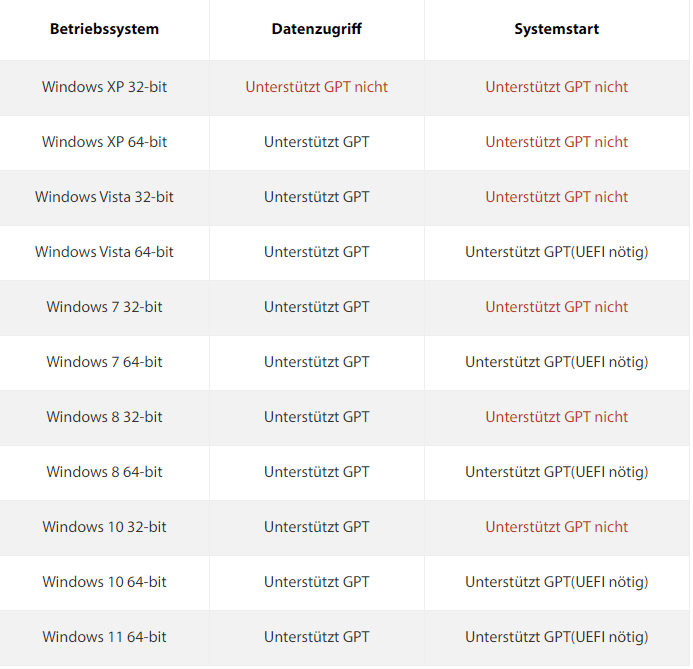Click the Windows 8 64-bit row label
This screenshot has width=693, height=669.
[x=104, y=472]
